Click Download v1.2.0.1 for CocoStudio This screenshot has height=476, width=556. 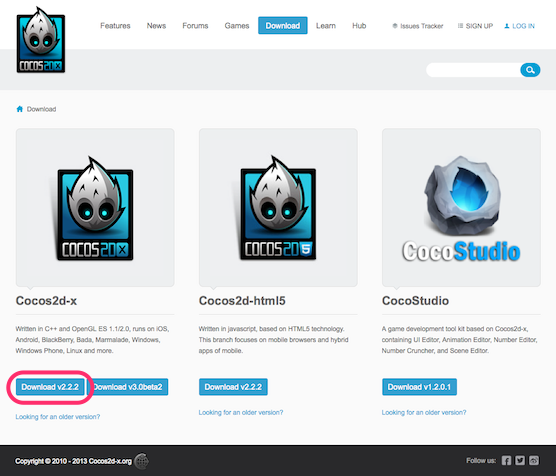(x=419, y=387)
